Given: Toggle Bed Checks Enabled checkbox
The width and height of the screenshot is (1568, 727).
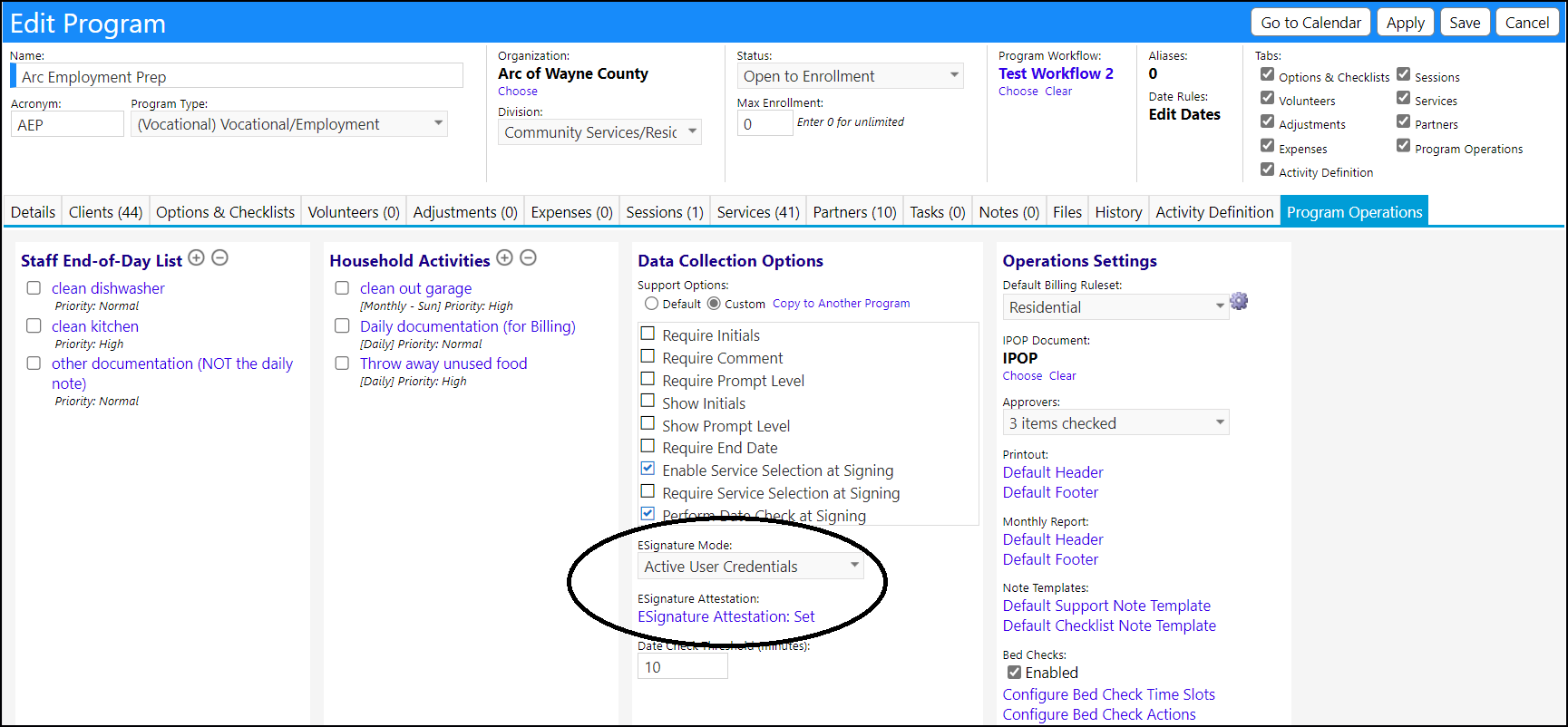Looking at the screenshot, I should 1014,673.
